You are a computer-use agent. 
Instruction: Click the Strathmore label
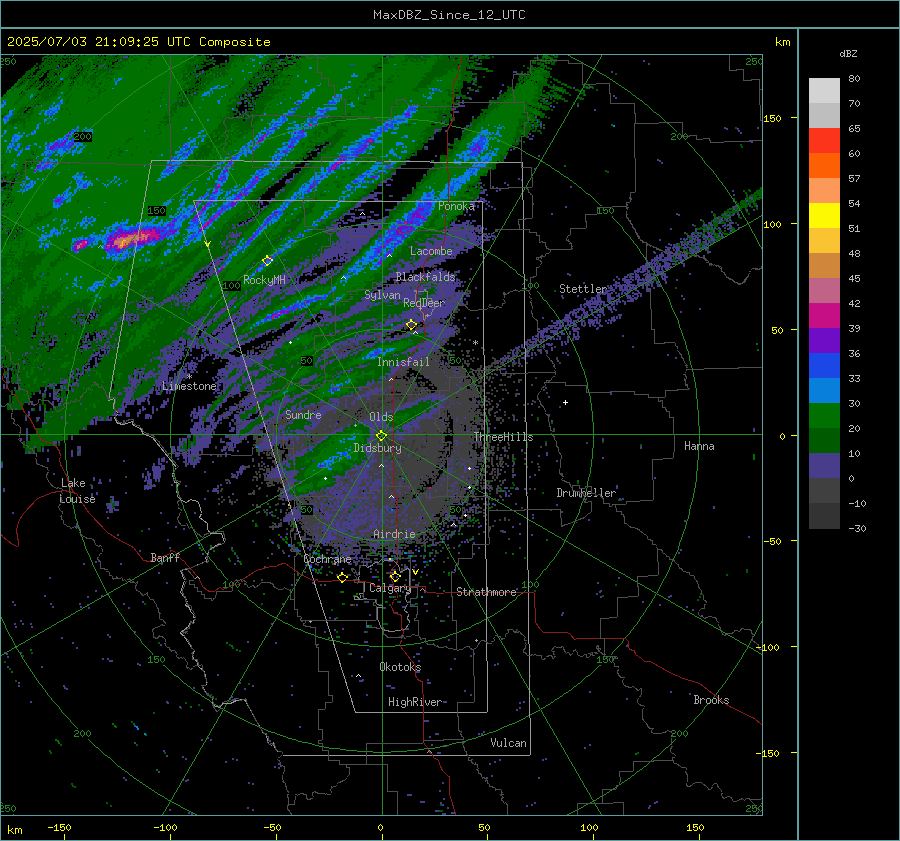487,592
